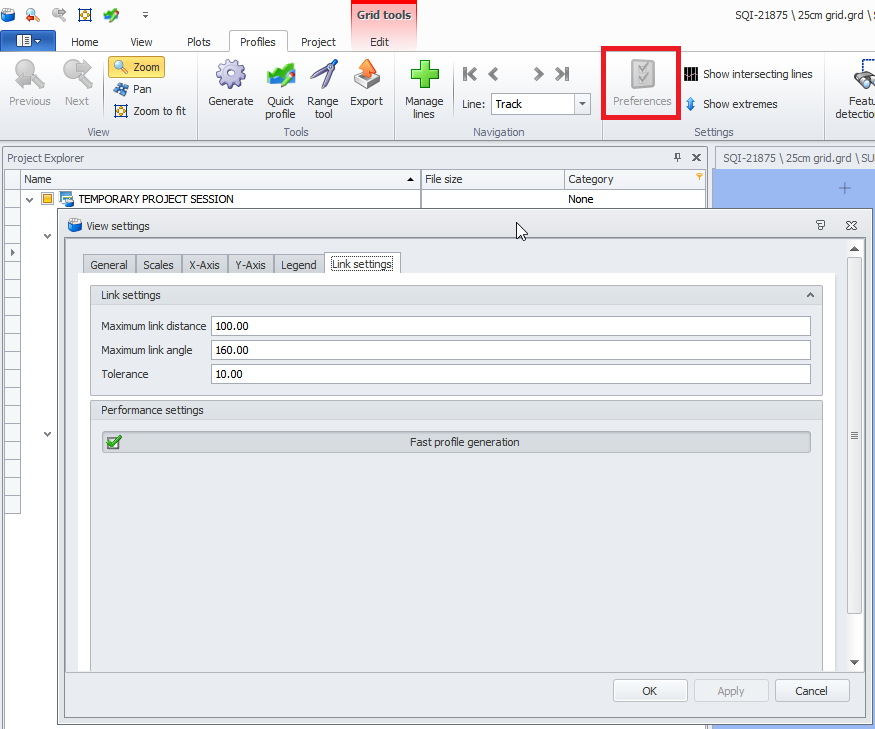Click the View settings vertical scrollbar
This screenshot has width=875, height=729.
click(x=854, y=435)
